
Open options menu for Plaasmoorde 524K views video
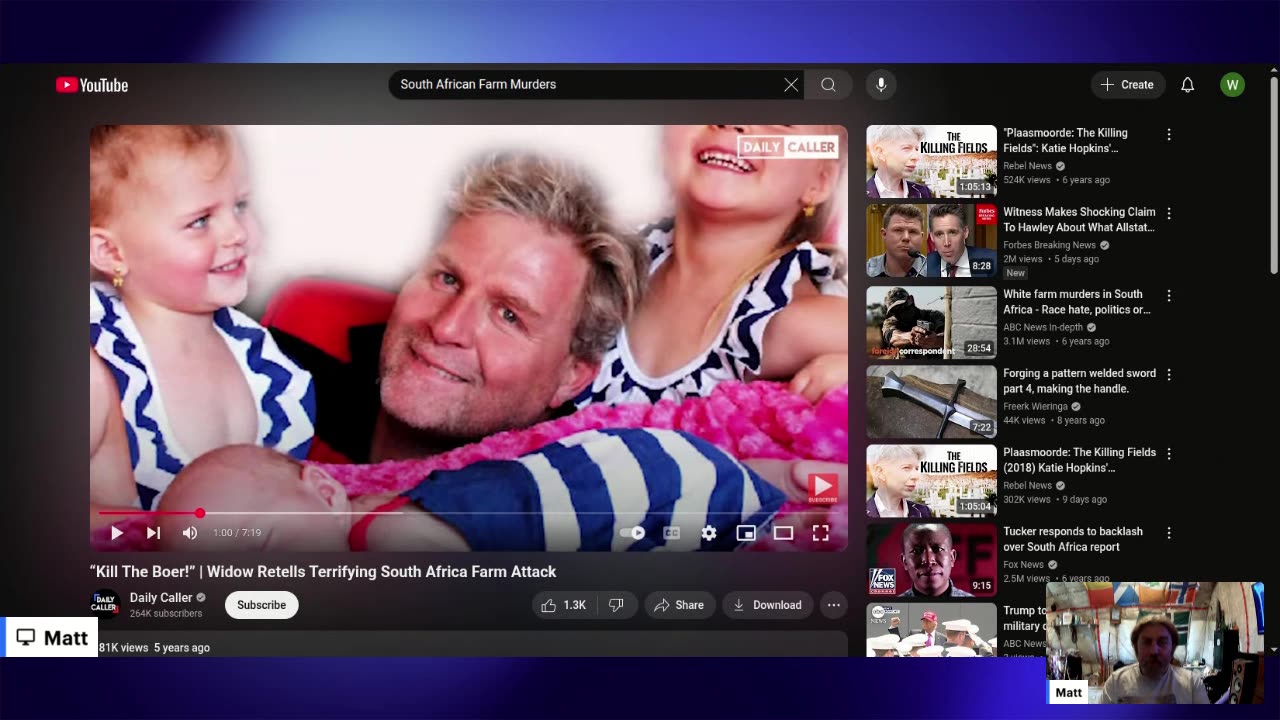pyautogui.click(x=1168, y=134)
